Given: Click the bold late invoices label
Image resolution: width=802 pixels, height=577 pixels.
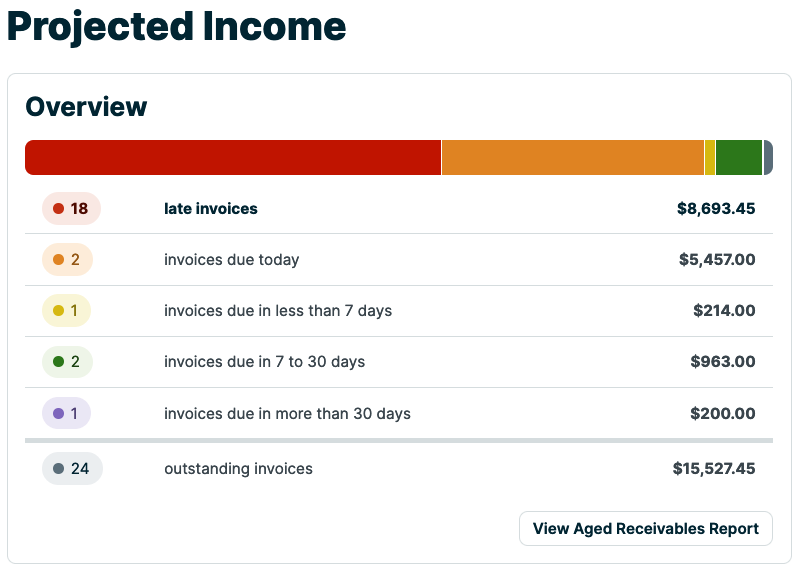Looking at the screenshot, I should coord(212,208).
